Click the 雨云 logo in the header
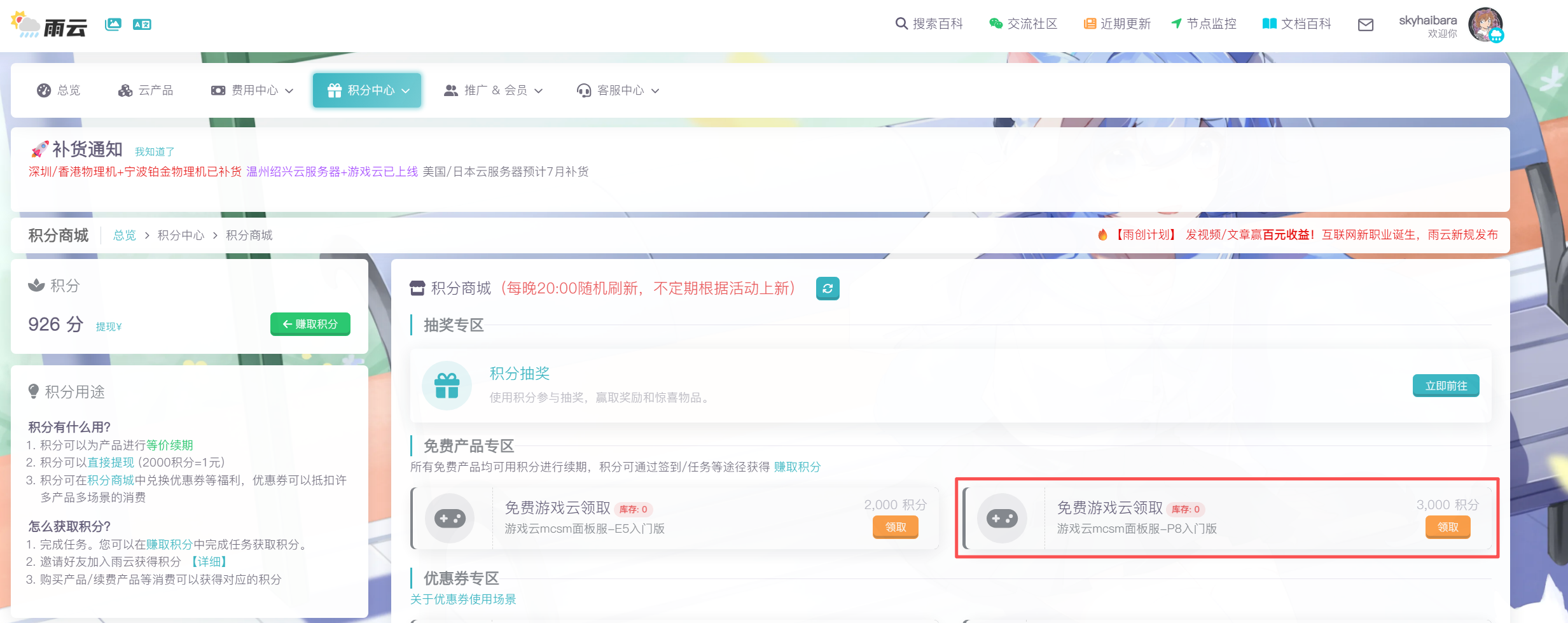Viewport: 1568px width, 623px height. [49, 25]
